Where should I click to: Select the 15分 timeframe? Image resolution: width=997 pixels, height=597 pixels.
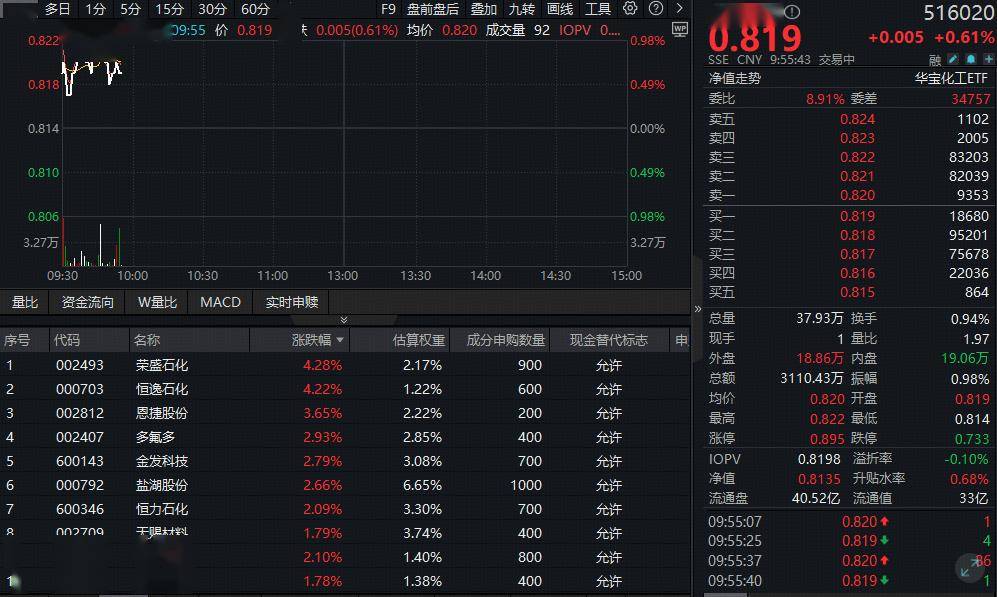coord(169,9)
